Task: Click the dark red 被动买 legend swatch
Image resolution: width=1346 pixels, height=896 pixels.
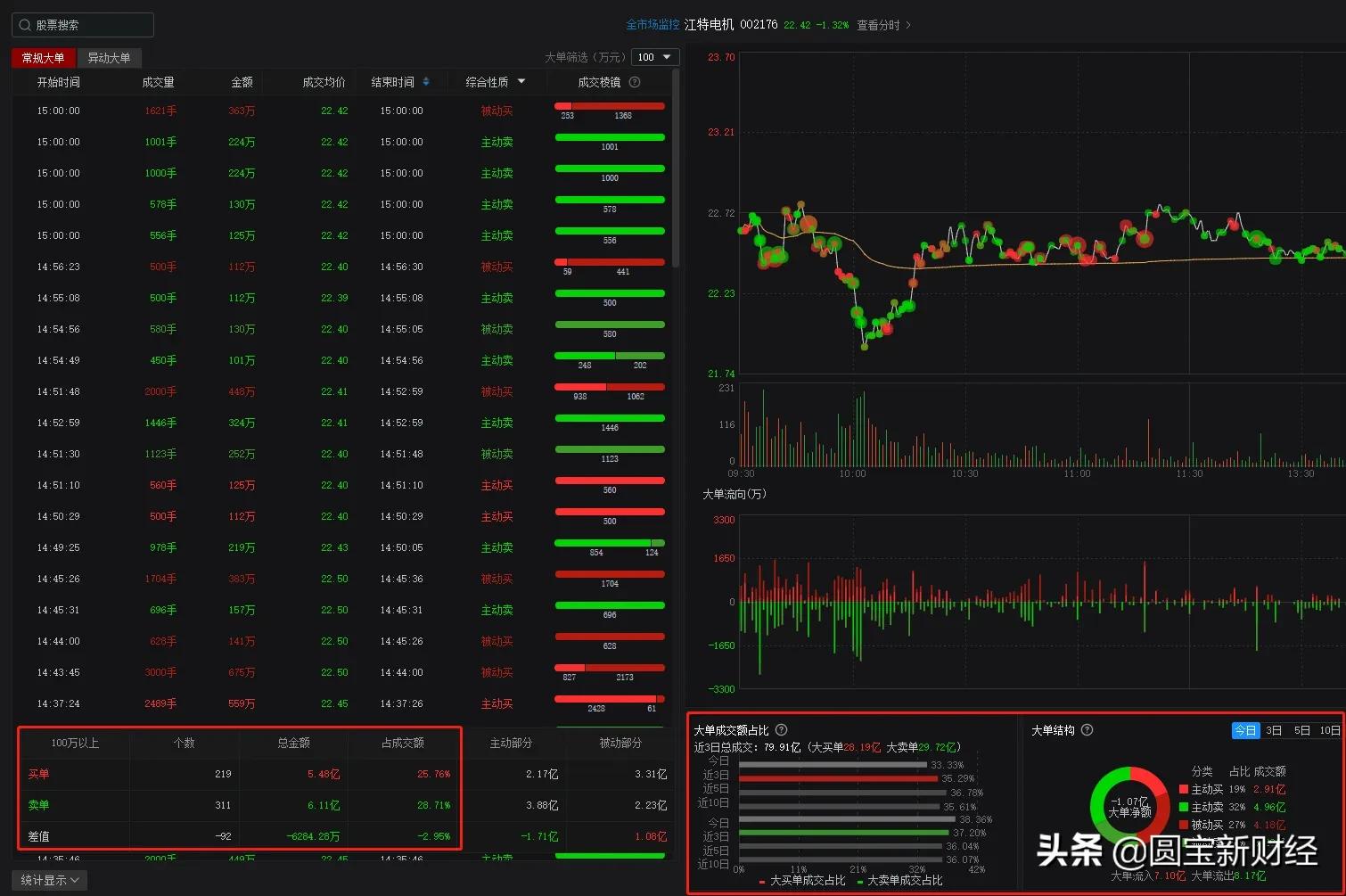Action: pyautogui.click(x=1184, y=825)
